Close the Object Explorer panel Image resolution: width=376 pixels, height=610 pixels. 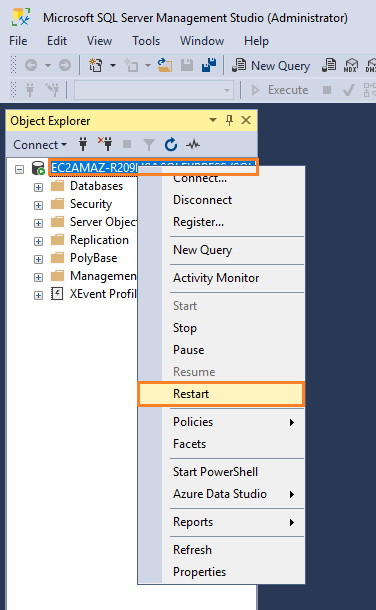246,120
